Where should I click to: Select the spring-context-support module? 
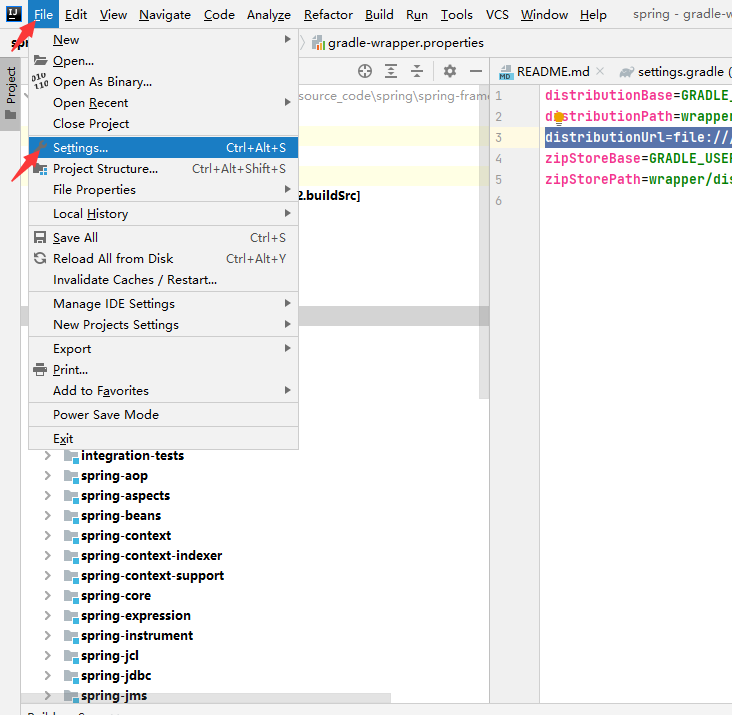152,576
